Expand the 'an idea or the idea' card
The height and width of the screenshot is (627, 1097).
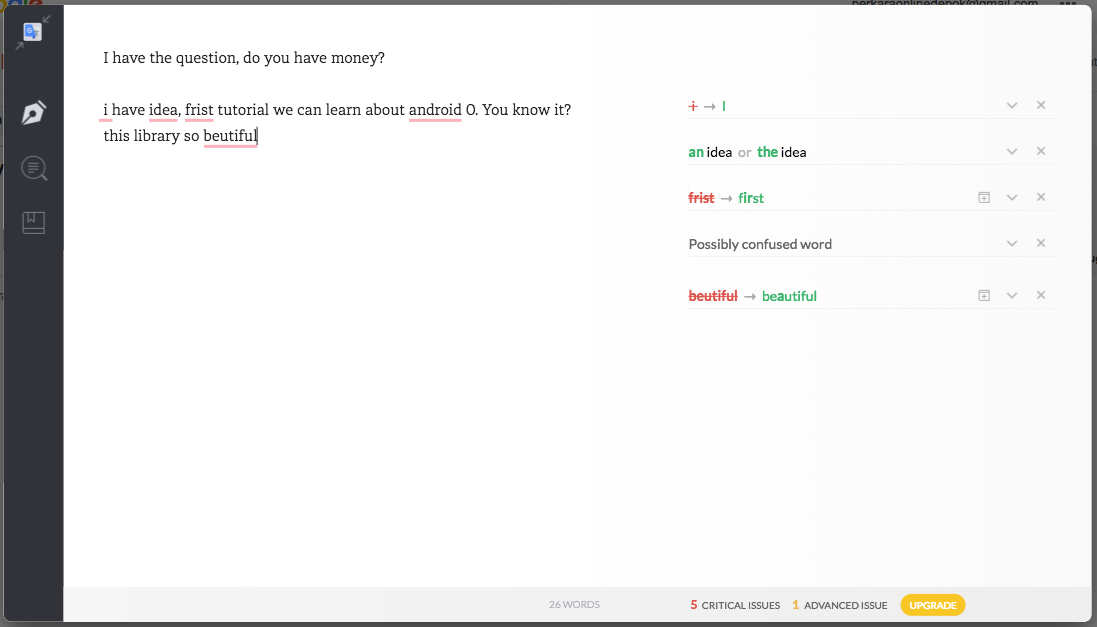pyautogui.click(x=1012, y=152)
